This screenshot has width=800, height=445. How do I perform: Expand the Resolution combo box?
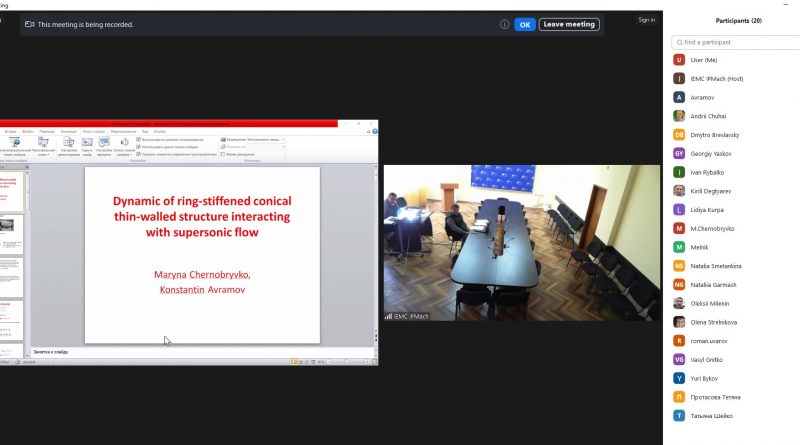[x=282, y=140]
